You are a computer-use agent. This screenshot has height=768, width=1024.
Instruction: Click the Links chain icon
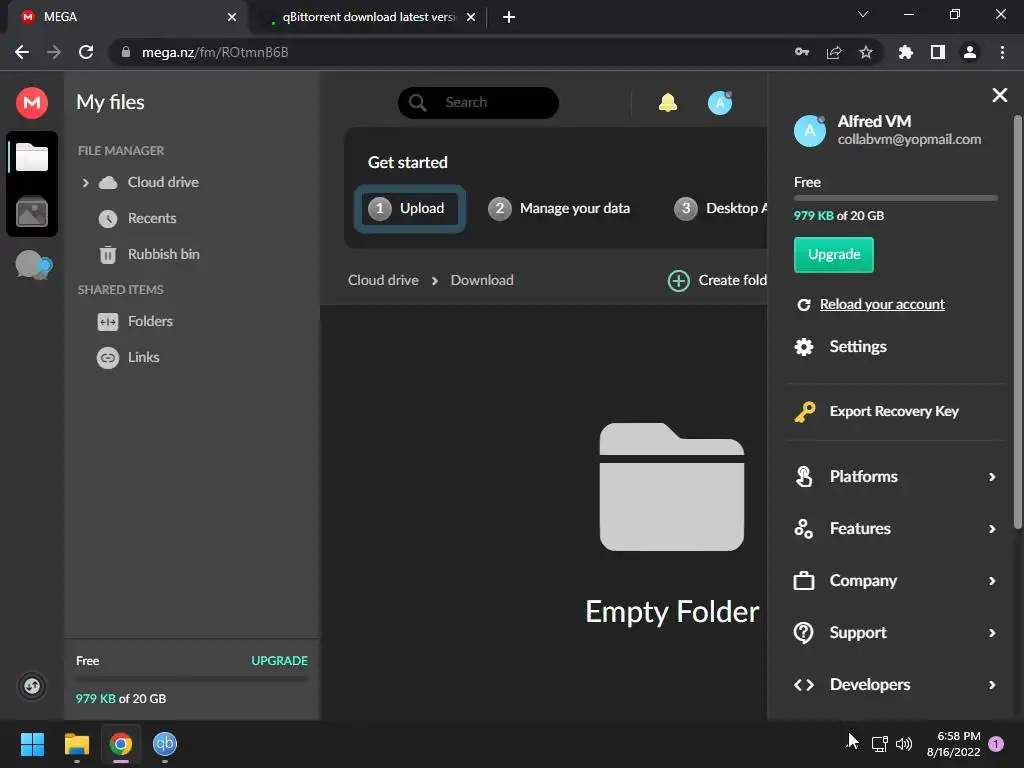pos(108,357)
